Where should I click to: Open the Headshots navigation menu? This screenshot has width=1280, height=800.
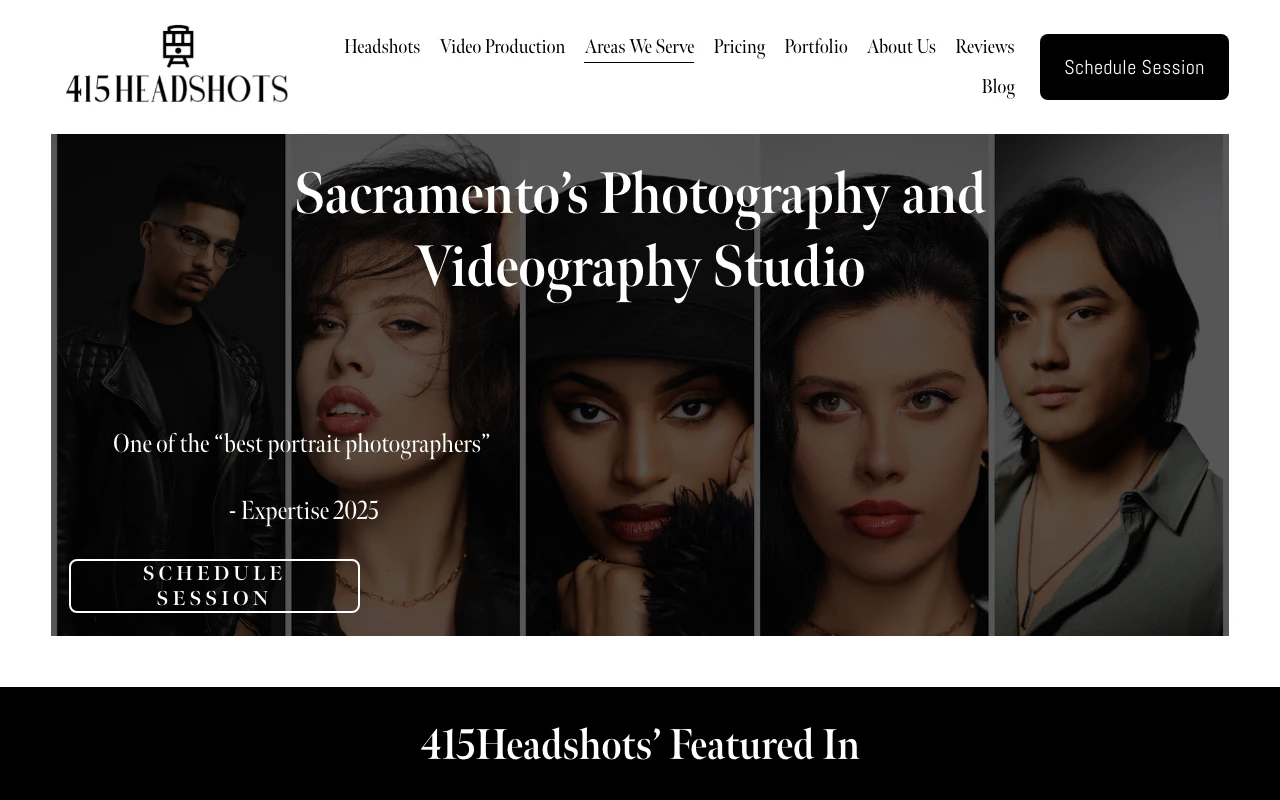click(382, 47)
